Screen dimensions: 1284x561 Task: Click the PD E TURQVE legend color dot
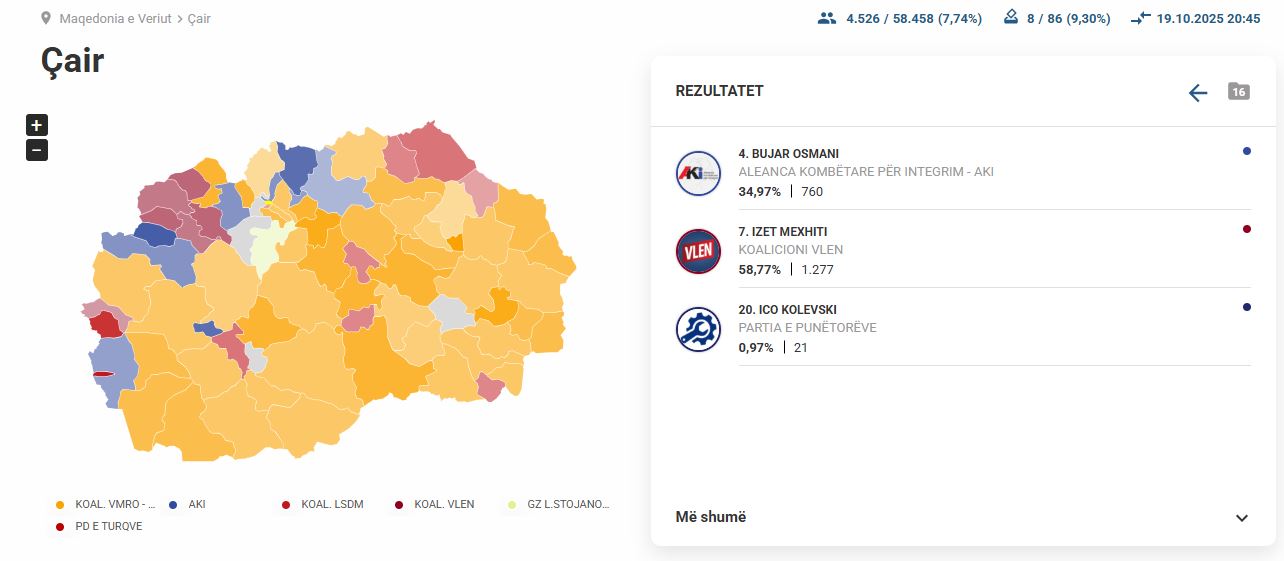[x=60, y=527]
